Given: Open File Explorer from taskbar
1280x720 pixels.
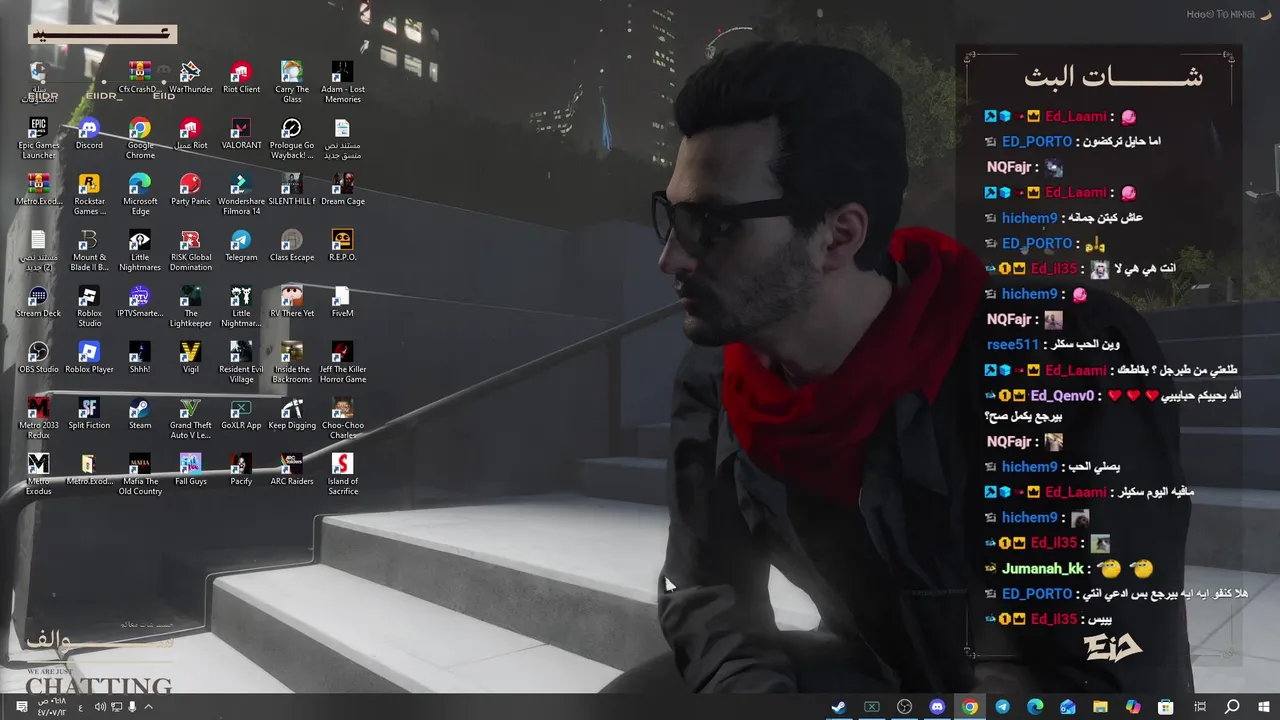Looking at the screenshot, I should (1100, 707).
